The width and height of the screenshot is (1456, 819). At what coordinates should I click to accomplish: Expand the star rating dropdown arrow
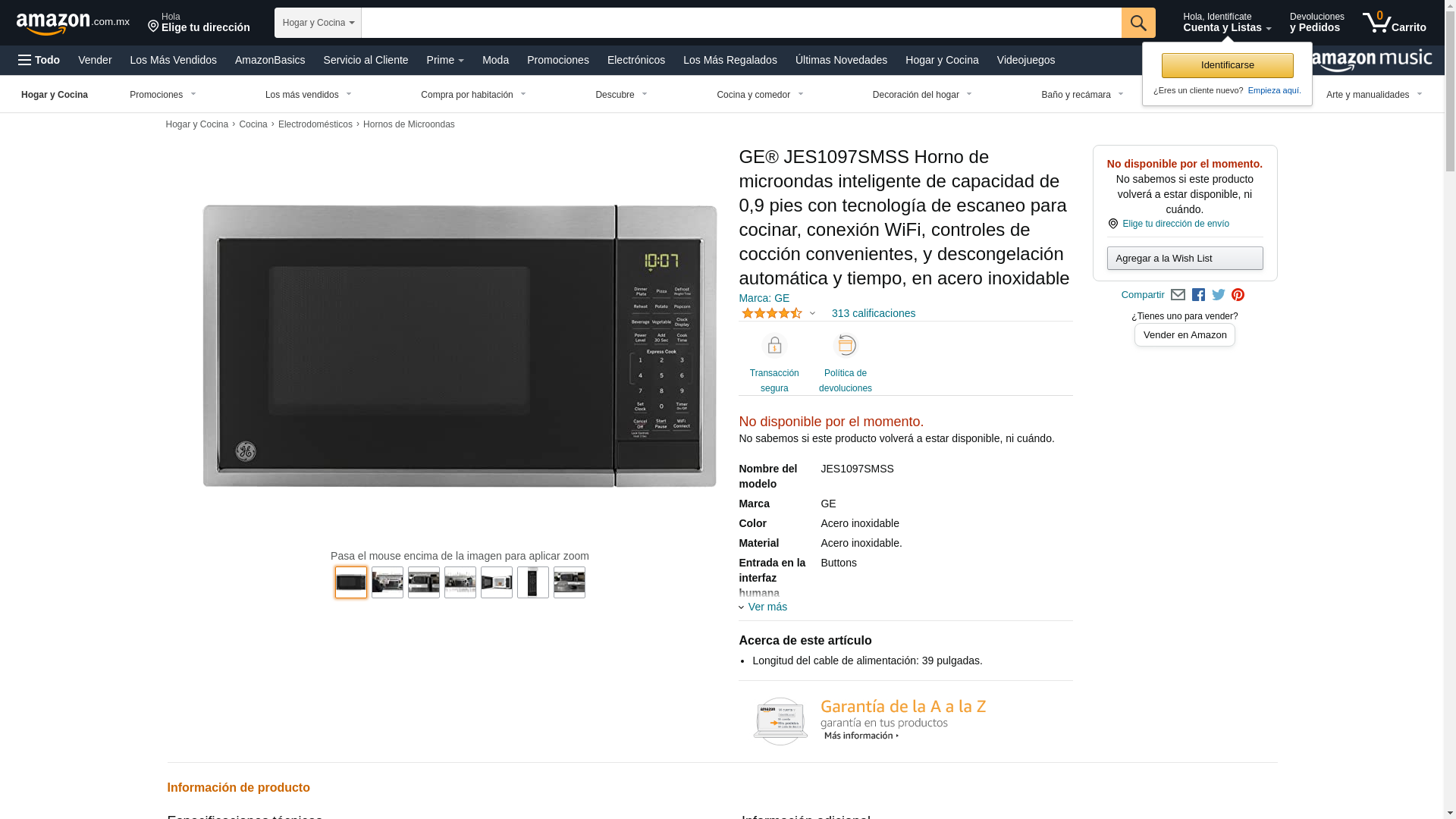coord(812,313)
